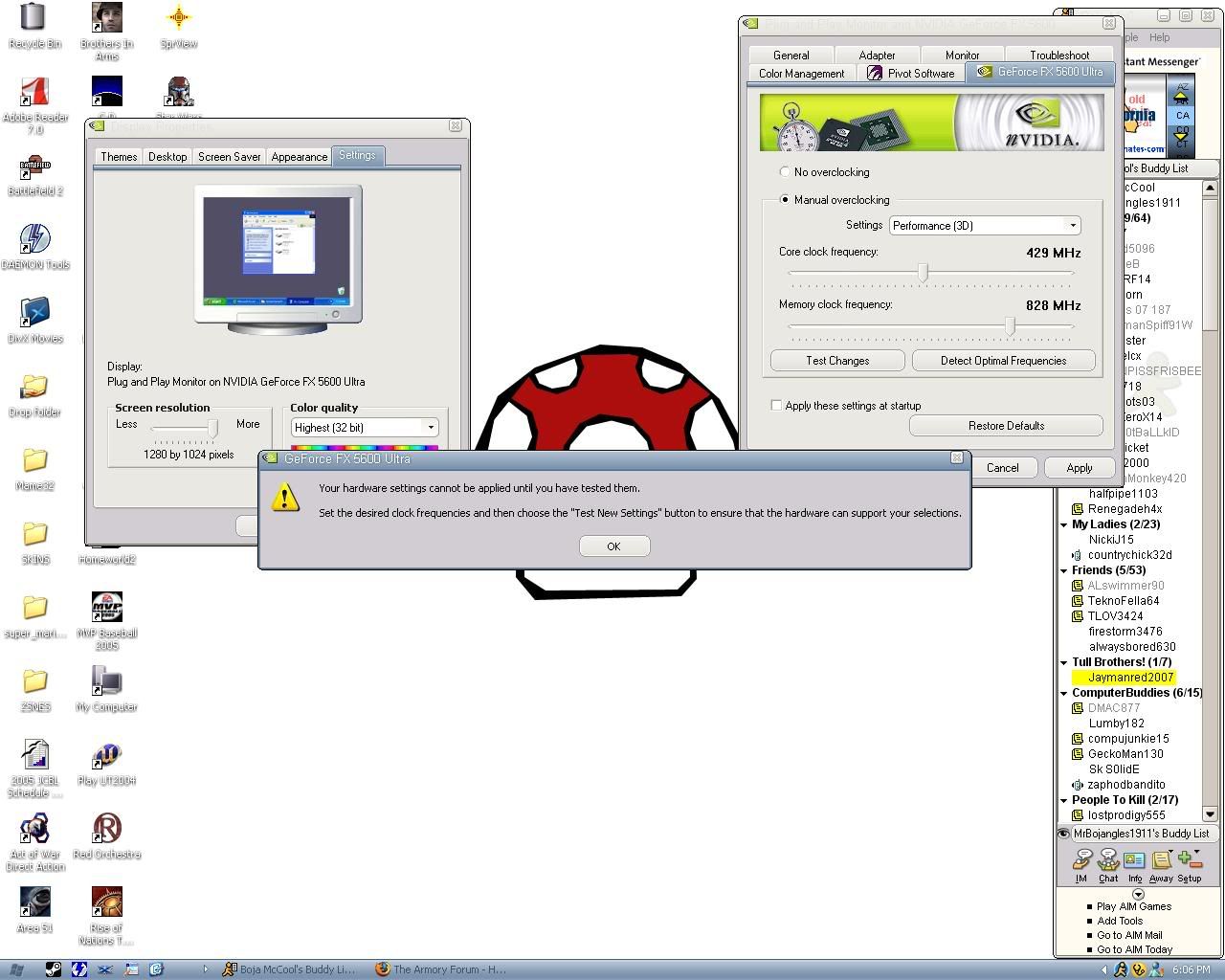Screen dimensions: 1225x980
Task: Click the Restore Defaults button
Action: tap(1006, 426)
